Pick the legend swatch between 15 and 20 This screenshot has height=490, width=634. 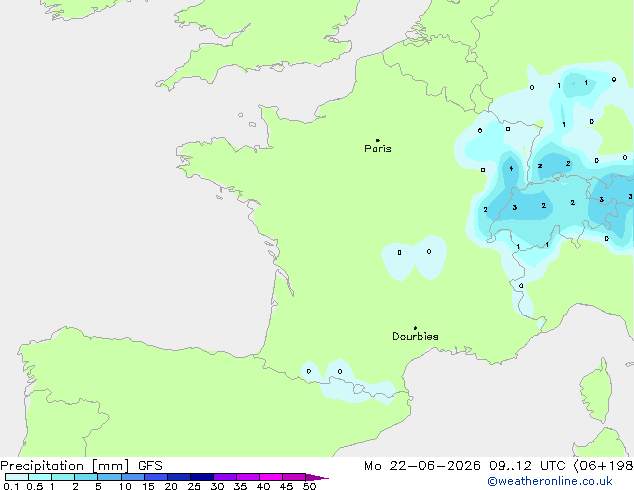click(x=156, y=477)
